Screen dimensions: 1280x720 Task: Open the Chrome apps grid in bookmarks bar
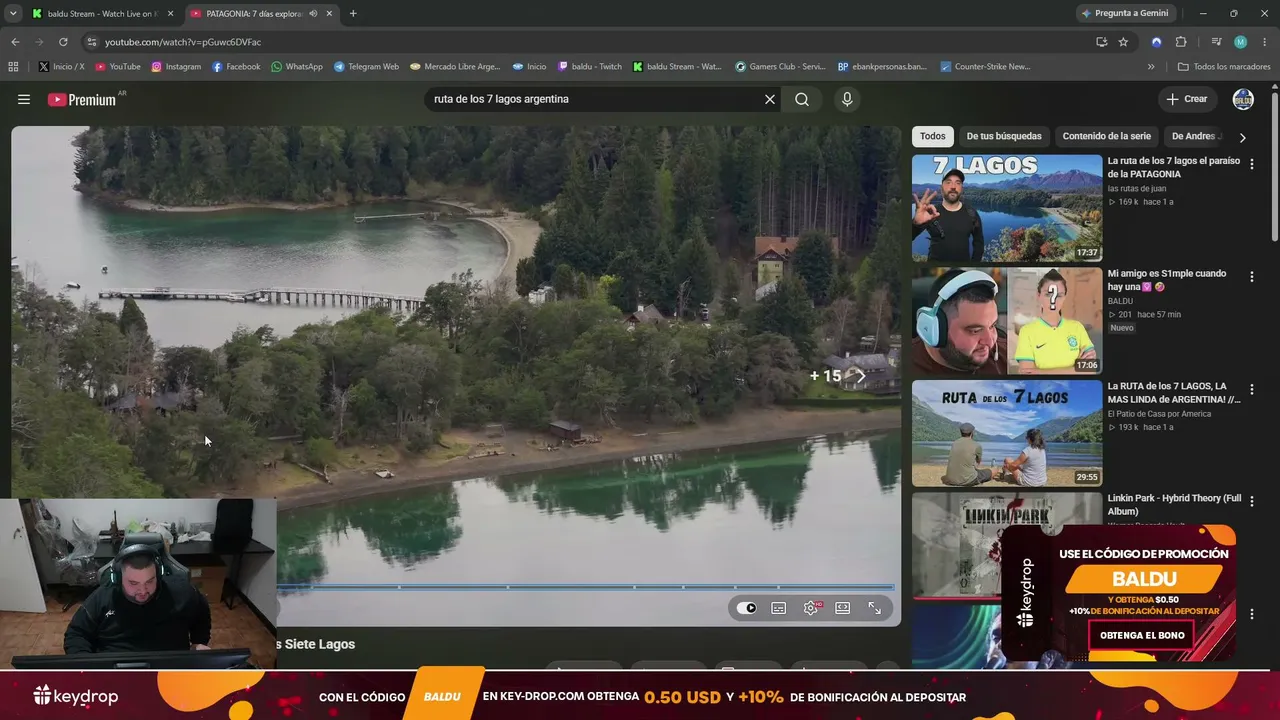click(13, 67)
